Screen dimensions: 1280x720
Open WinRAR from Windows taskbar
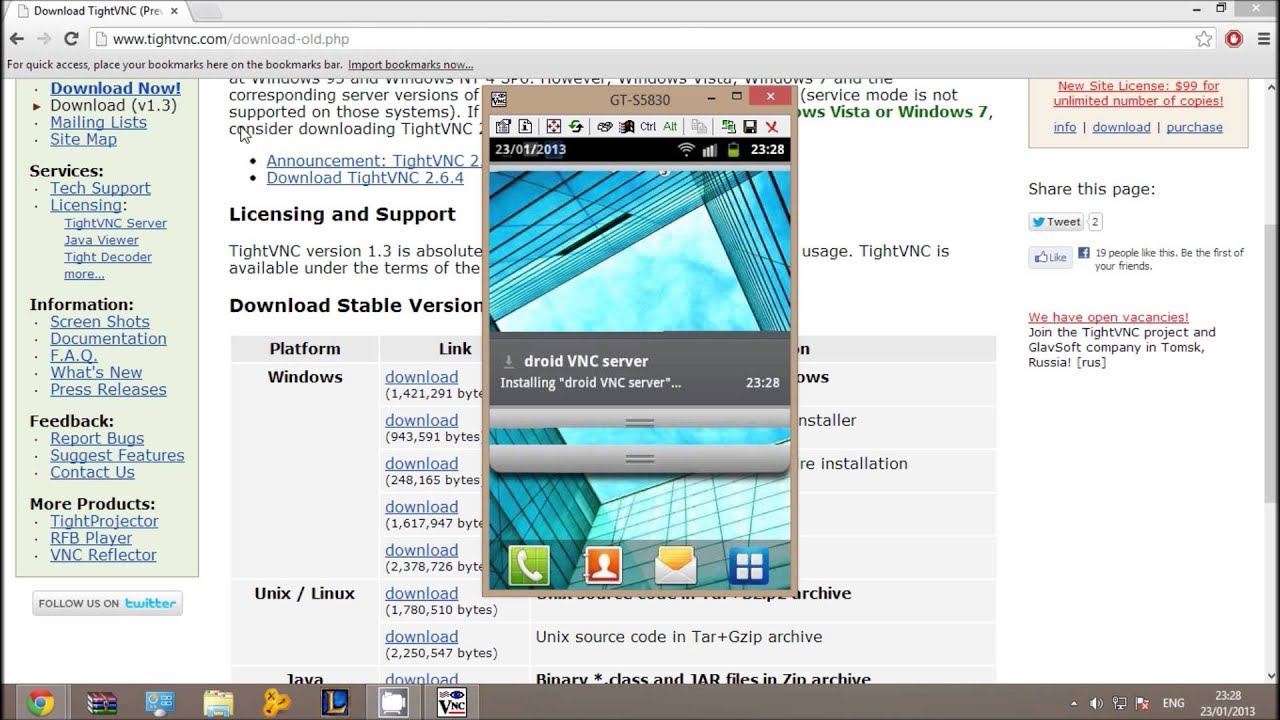[x=103, y=703]
